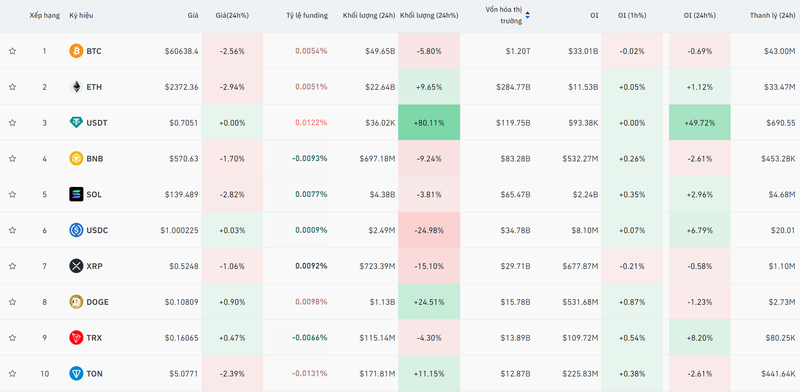800x392 pixels.
Task: Click the Khối lượng (24h) column header
Action: tap(369, 16)
